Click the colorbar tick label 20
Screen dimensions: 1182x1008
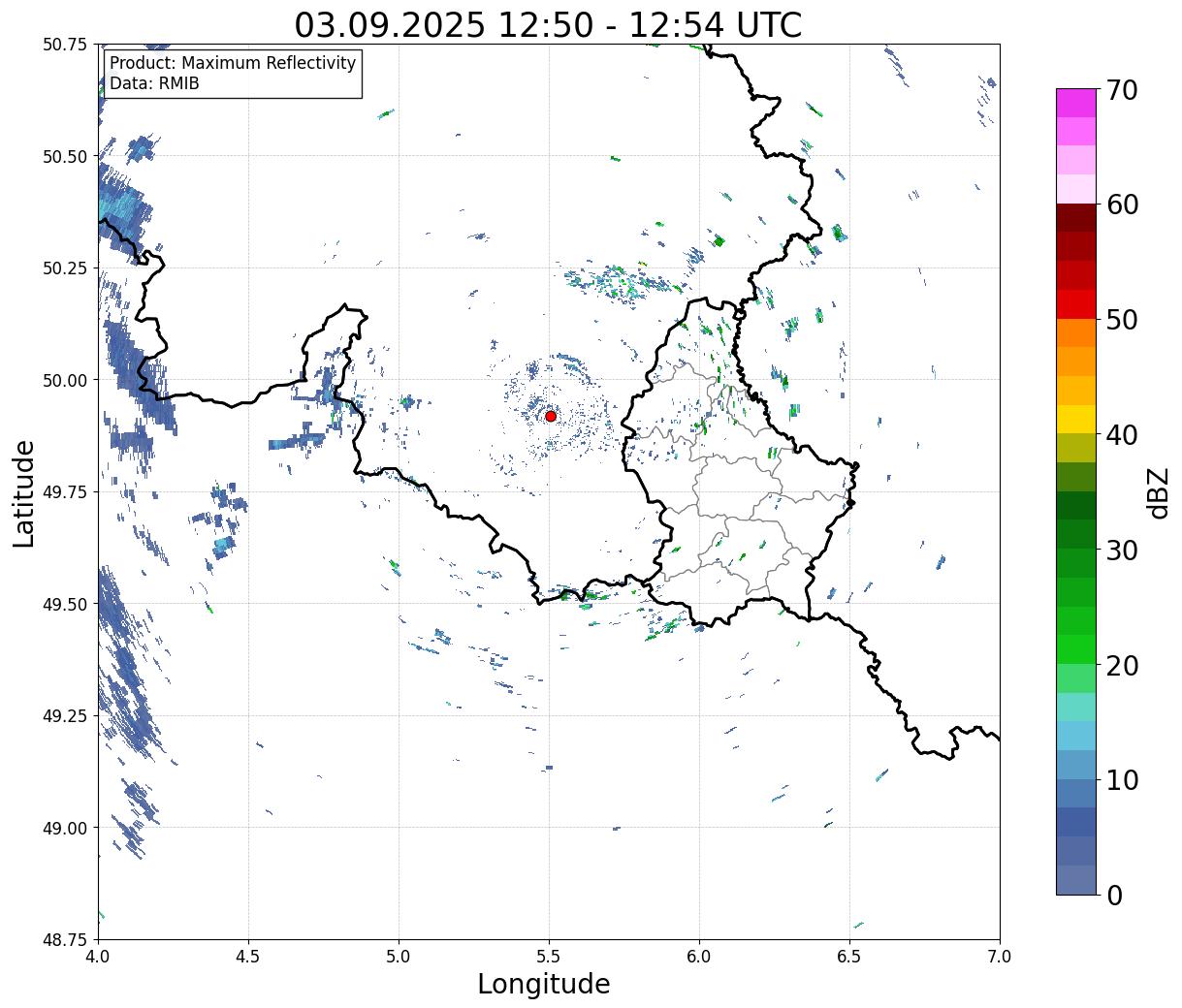pyautogui.click(x=1121, y=665)
